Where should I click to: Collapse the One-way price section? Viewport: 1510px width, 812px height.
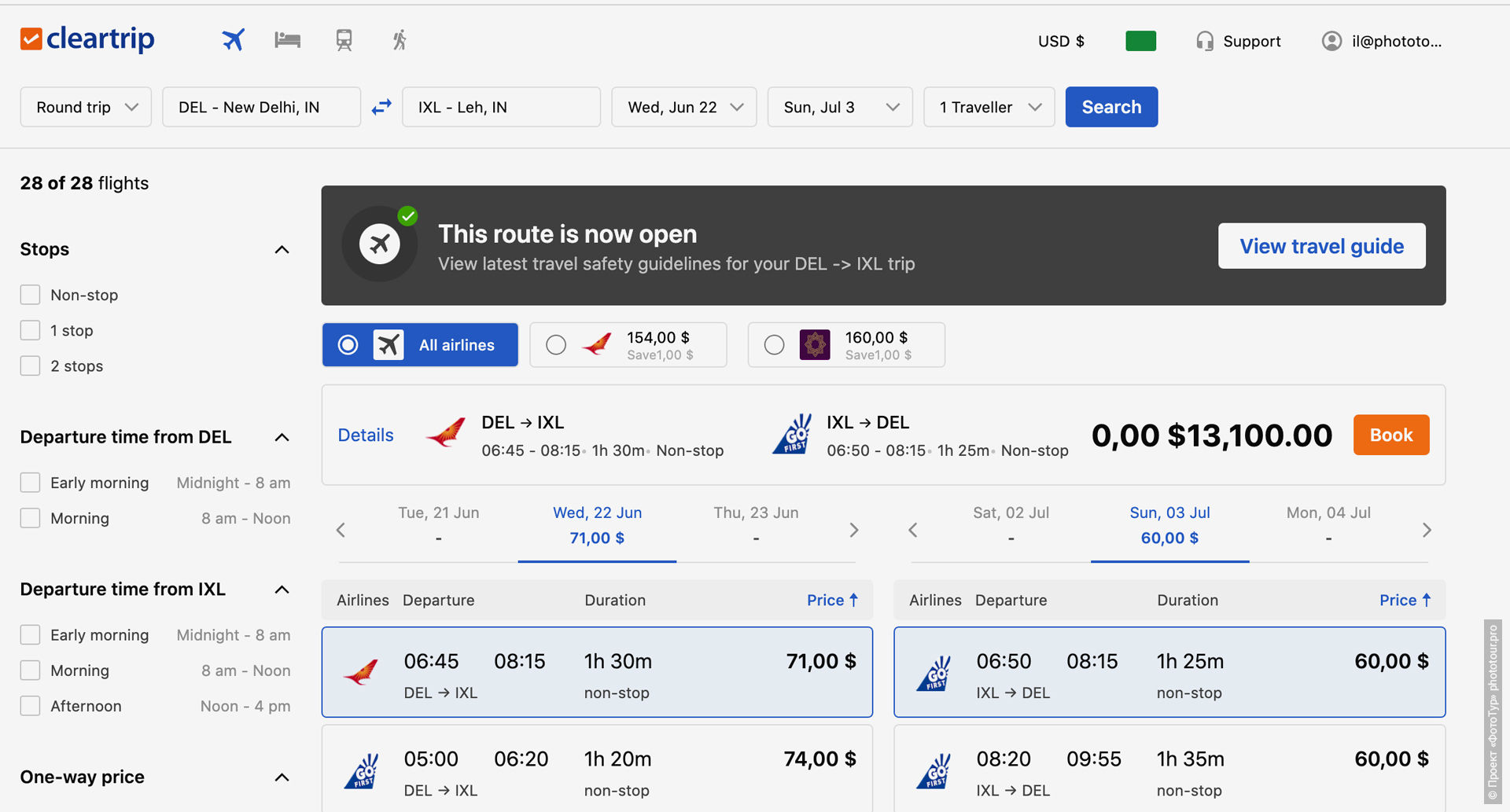pos(282,777)
